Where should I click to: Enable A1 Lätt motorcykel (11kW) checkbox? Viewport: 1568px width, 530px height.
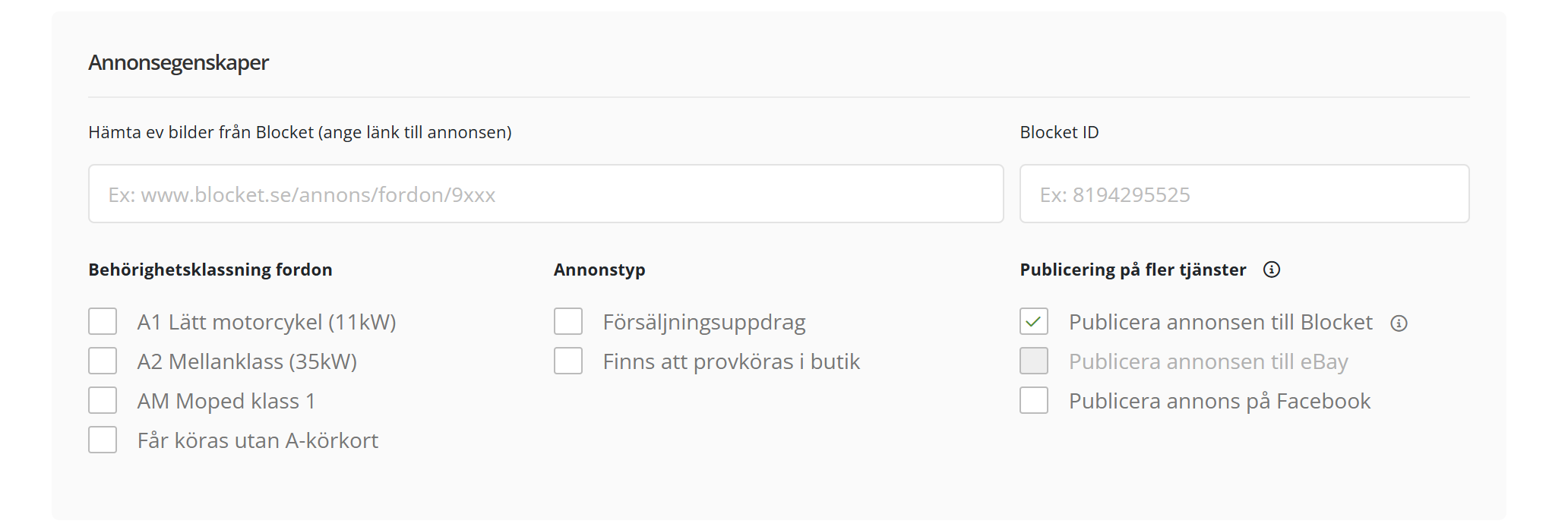coord(103,322)
